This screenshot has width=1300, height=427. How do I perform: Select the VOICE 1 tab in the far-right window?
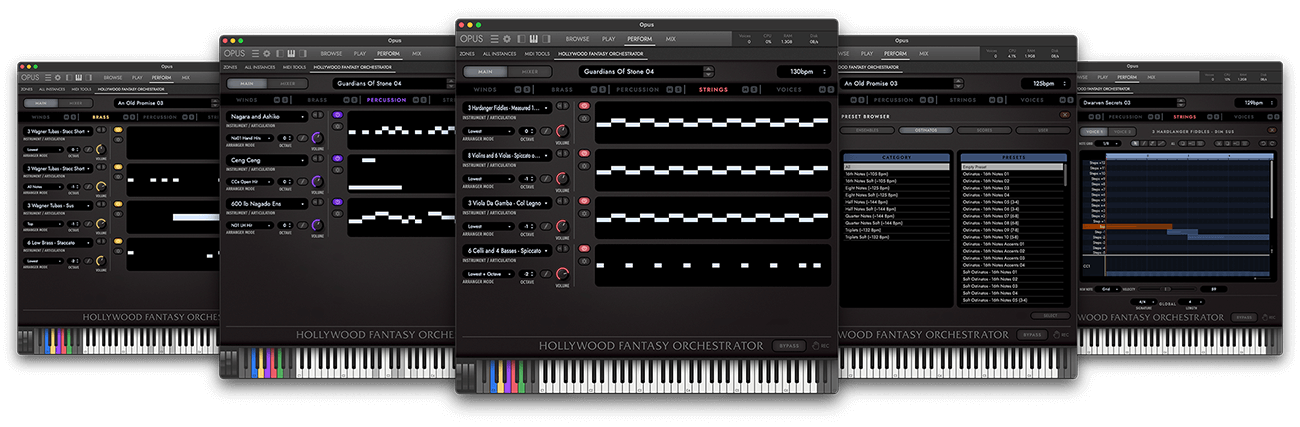pos(1096,131)
